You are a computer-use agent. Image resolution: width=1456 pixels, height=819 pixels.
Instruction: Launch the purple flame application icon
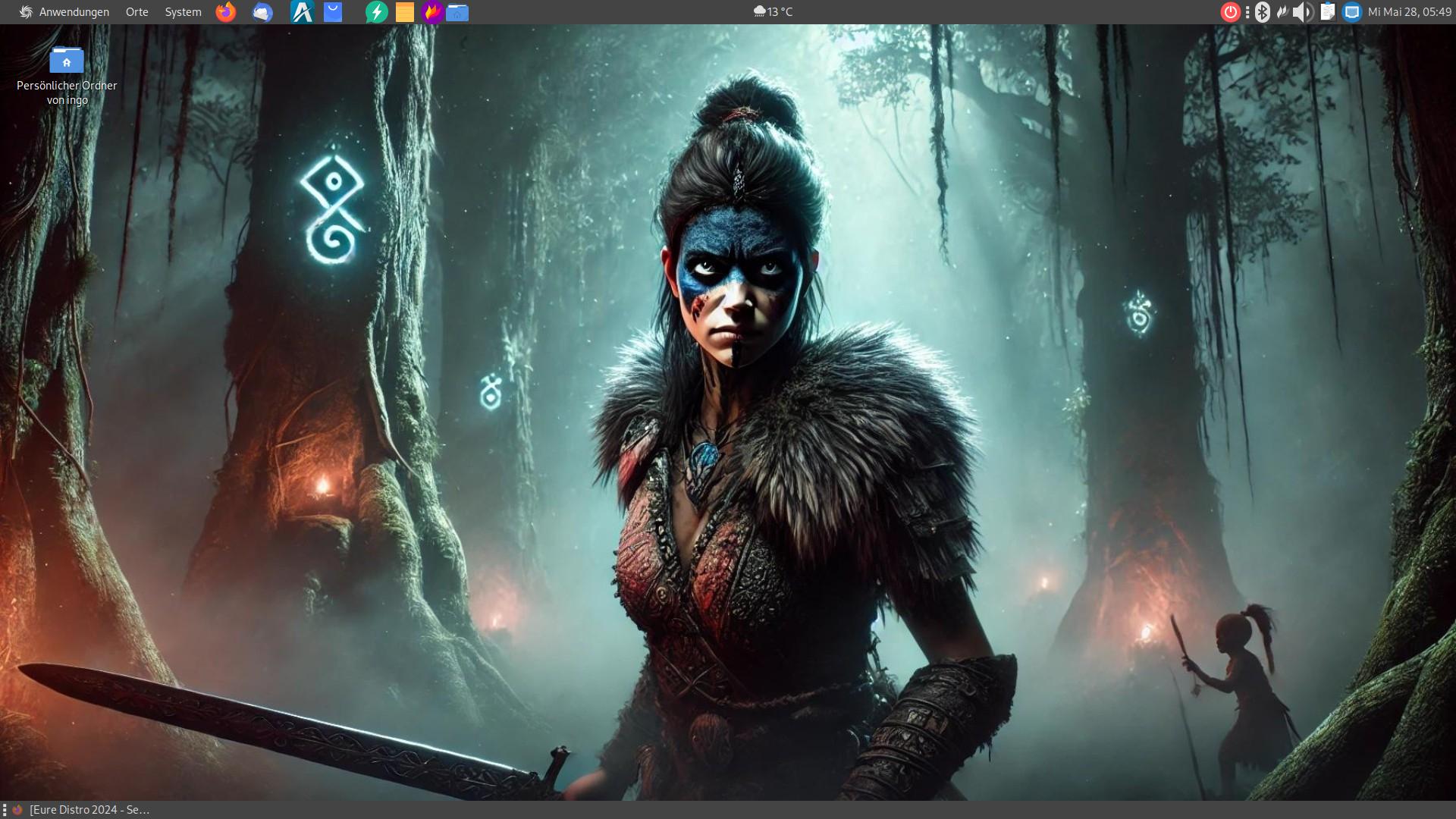coord(432,12)
